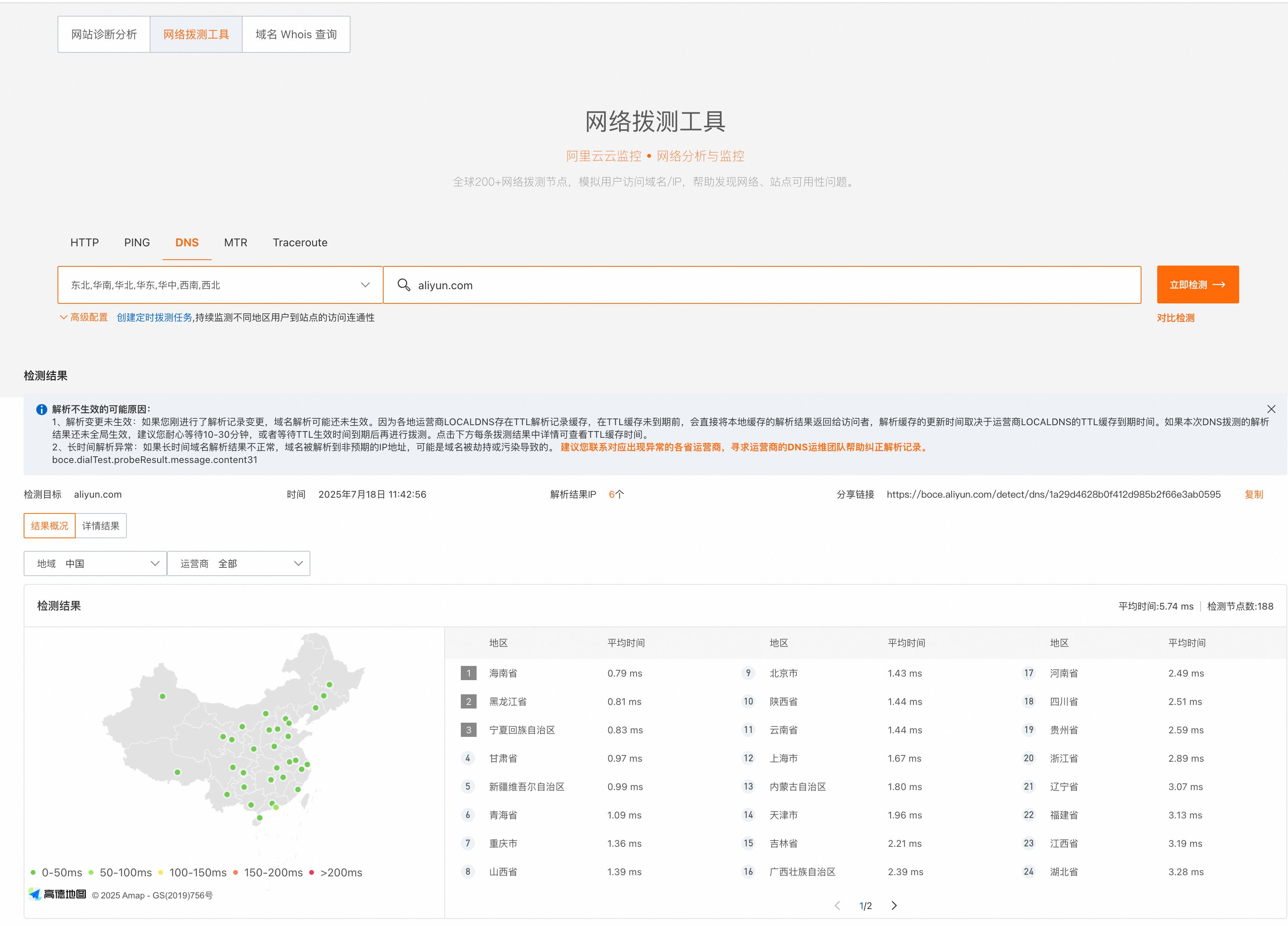This screenshot has height=926, width=1288.
Task: Toggle the 0-50ms legend item
Action: 56,872
